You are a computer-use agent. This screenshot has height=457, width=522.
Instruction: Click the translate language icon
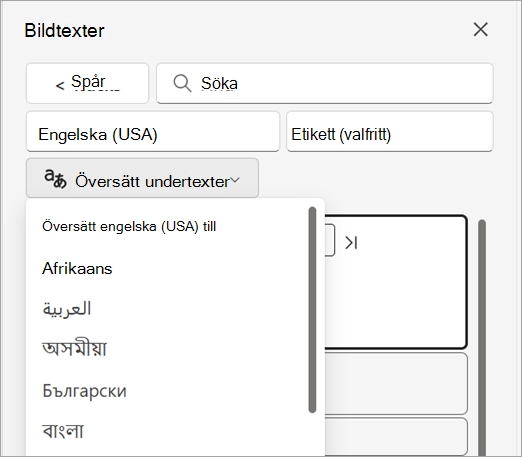(x=55, y=179)
